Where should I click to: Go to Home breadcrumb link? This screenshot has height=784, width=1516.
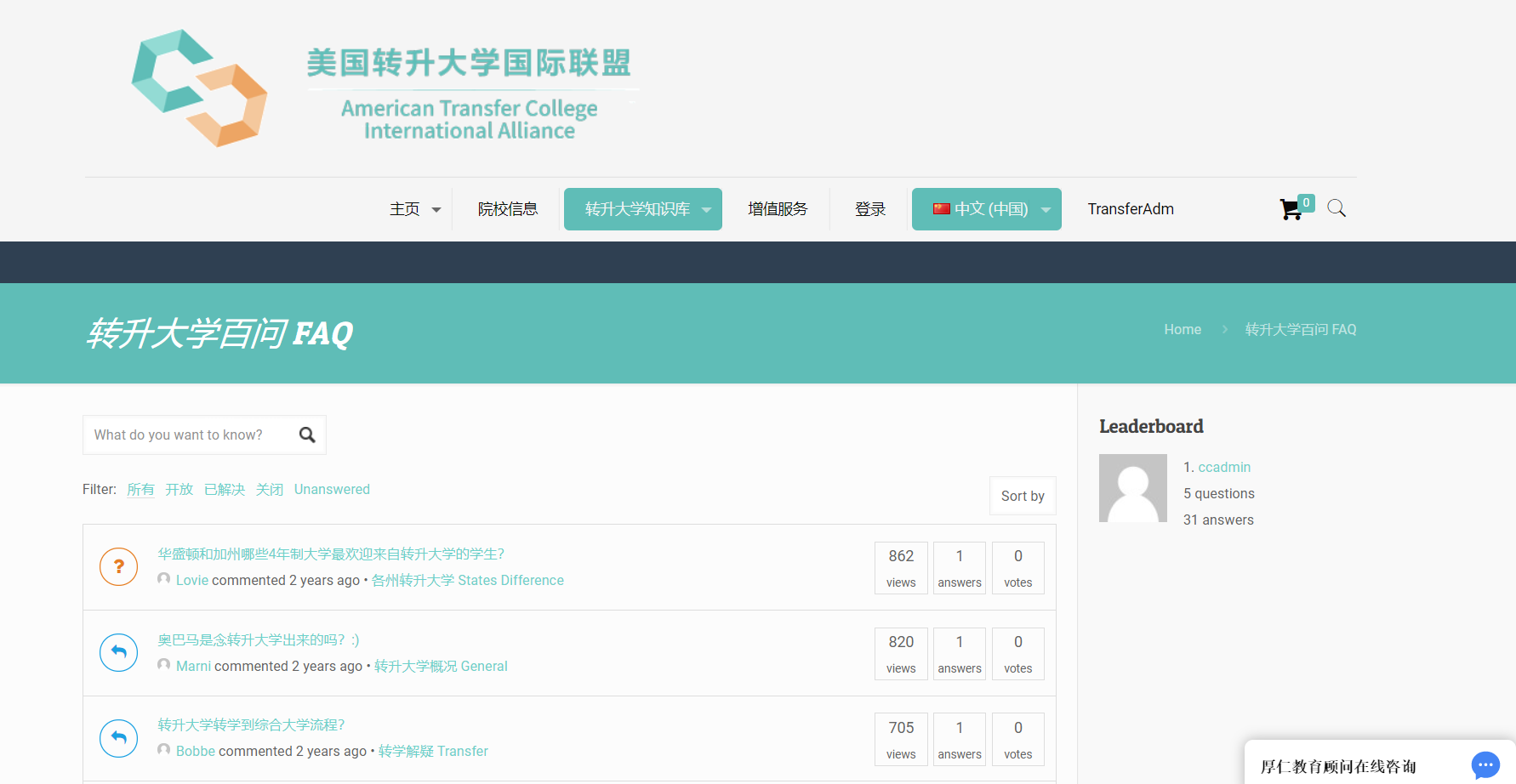(x=1183, y=329)
